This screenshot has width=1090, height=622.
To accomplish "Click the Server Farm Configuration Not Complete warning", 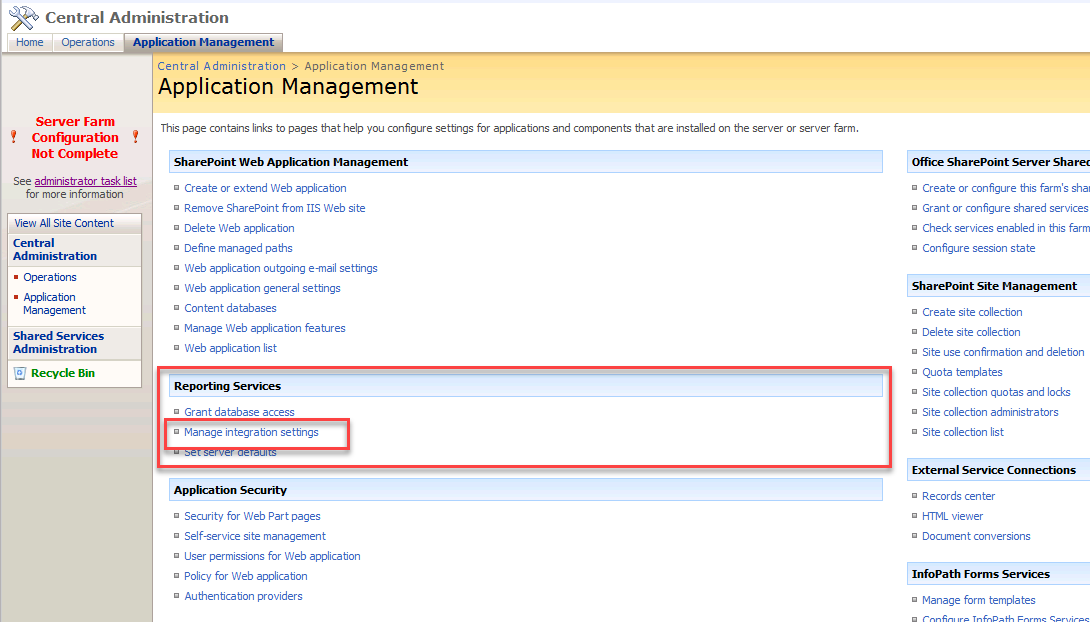I will pos(75,138).
